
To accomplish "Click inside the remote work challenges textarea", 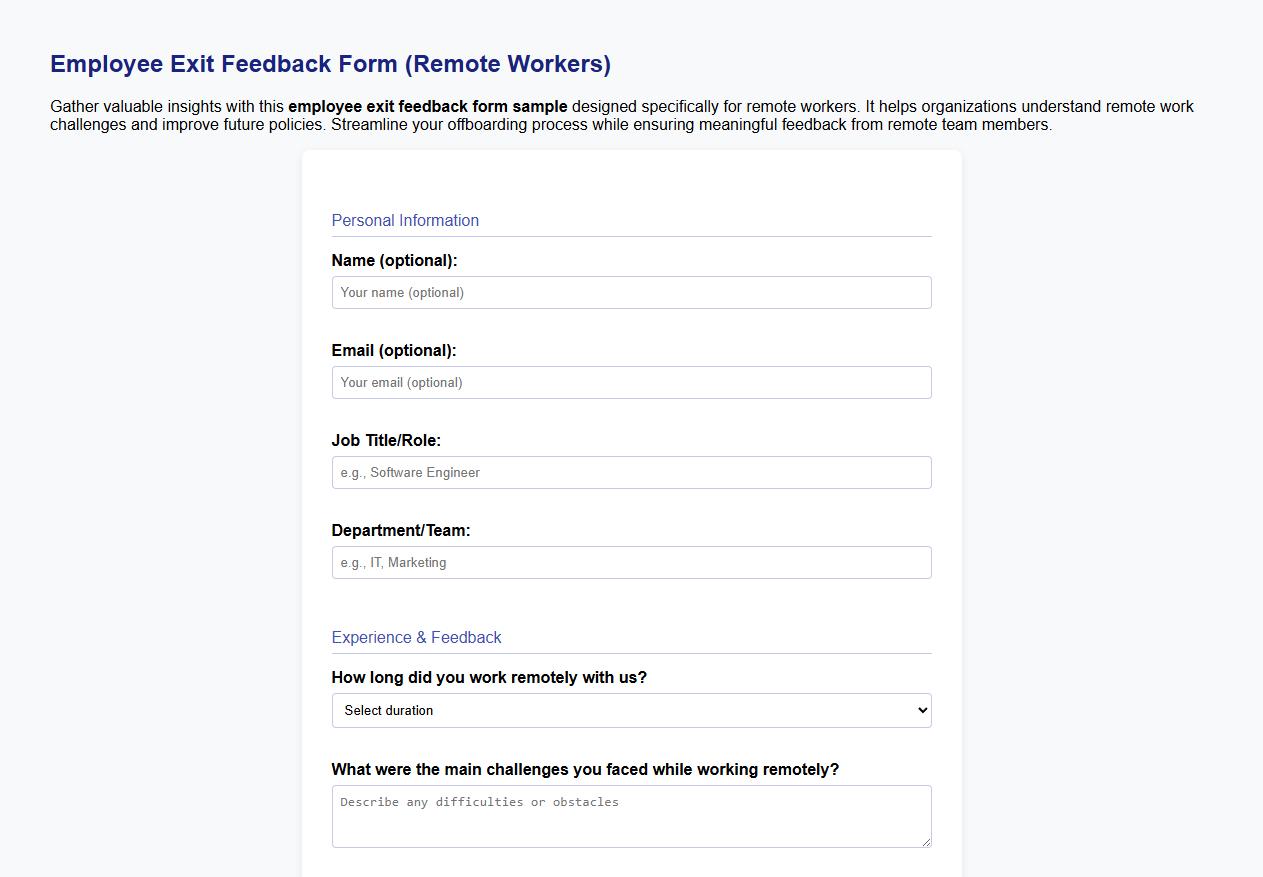I will [631, 815].
